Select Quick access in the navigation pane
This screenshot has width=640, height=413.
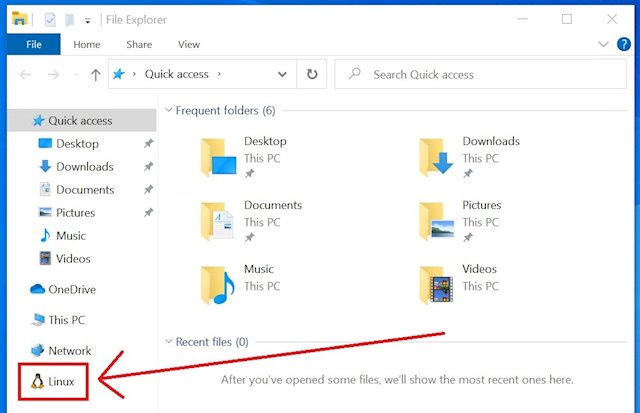tap(81, 120)
